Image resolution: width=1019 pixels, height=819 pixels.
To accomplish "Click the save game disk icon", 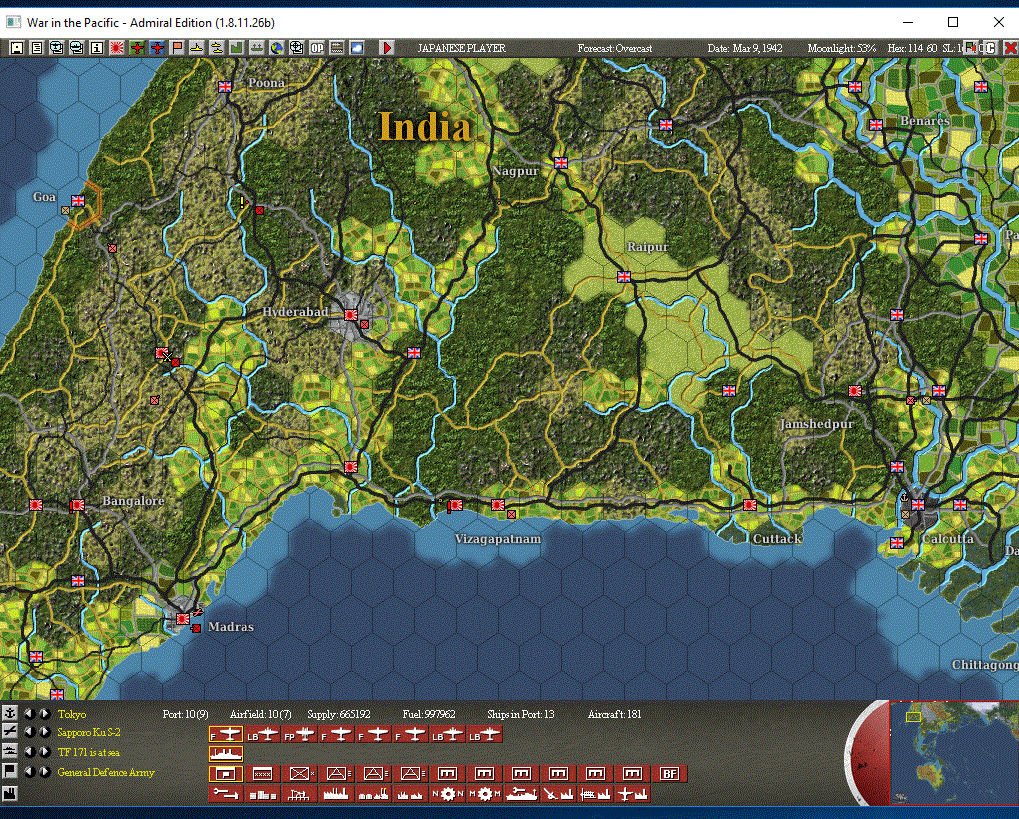I will pyautogui.click(x=17, y=47).
